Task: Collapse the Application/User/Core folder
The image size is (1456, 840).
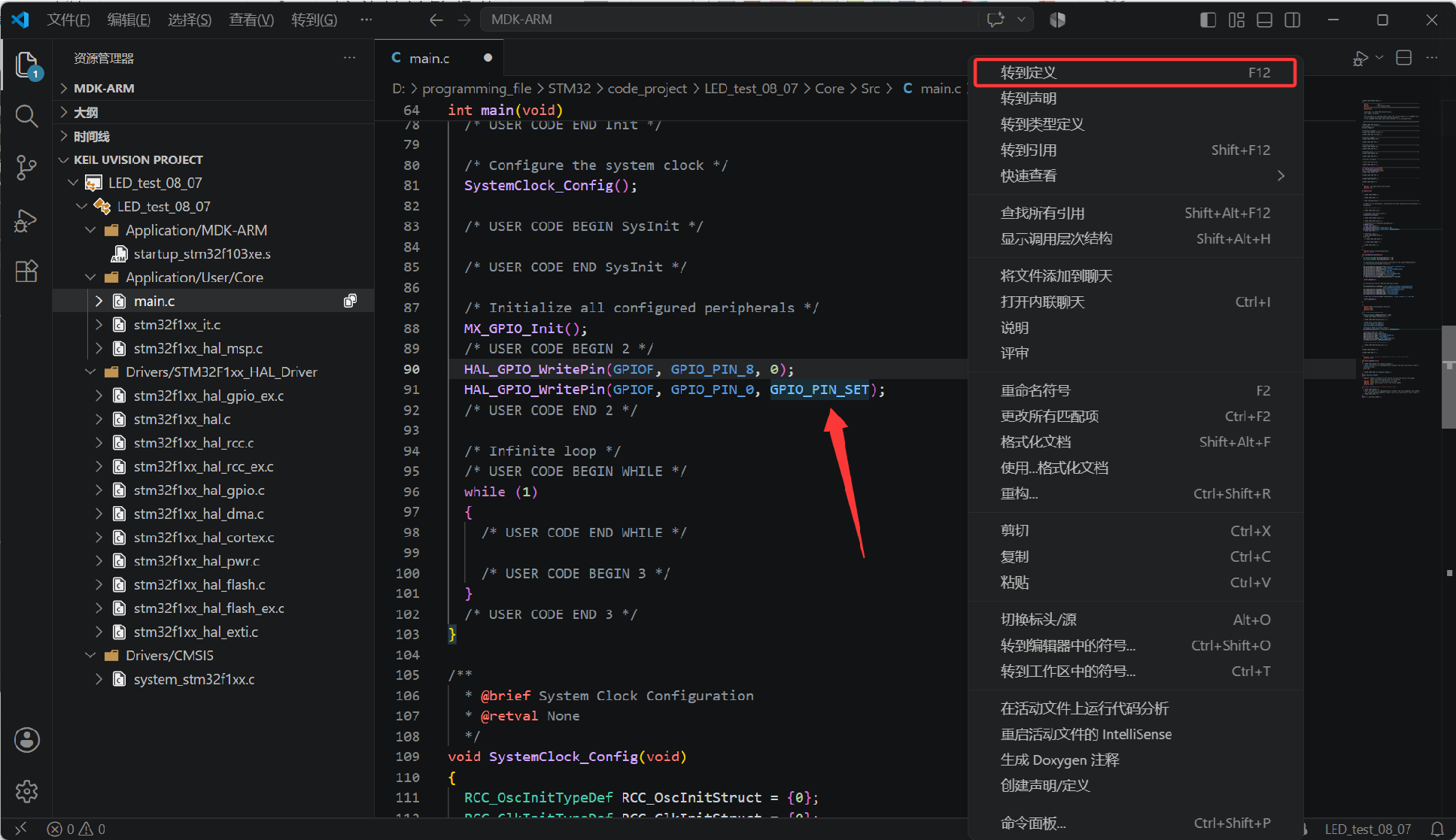Action: tap(214, 277)
